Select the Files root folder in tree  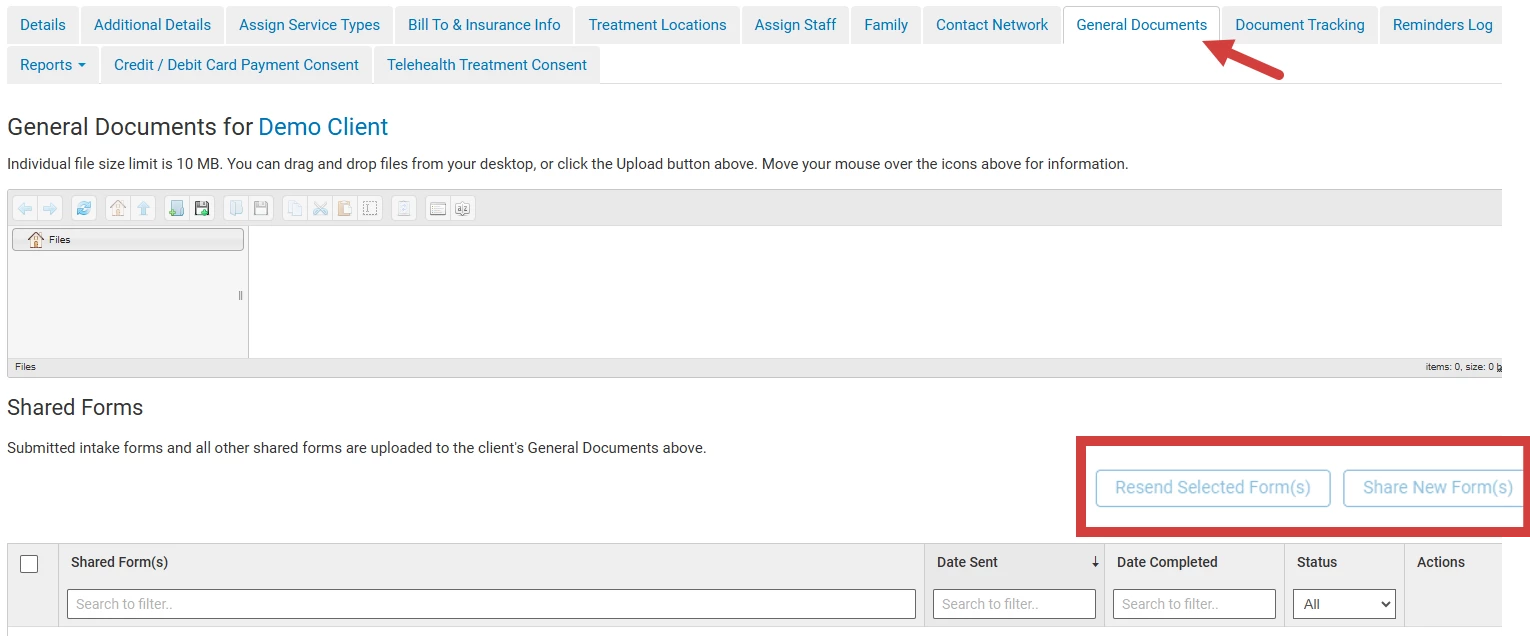click(x=128, y=240)
